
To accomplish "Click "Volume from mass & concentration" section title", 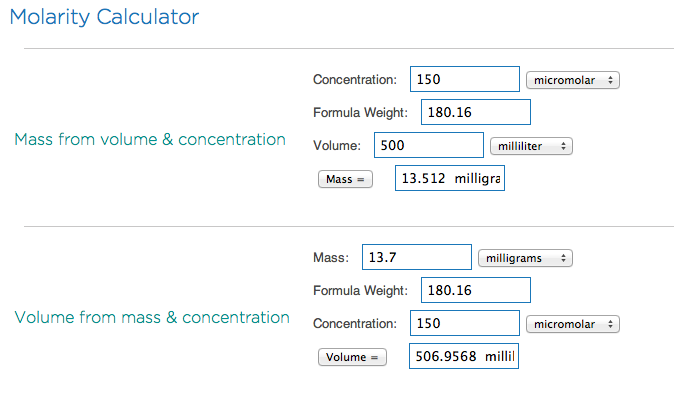I will (x=152, y=317).
